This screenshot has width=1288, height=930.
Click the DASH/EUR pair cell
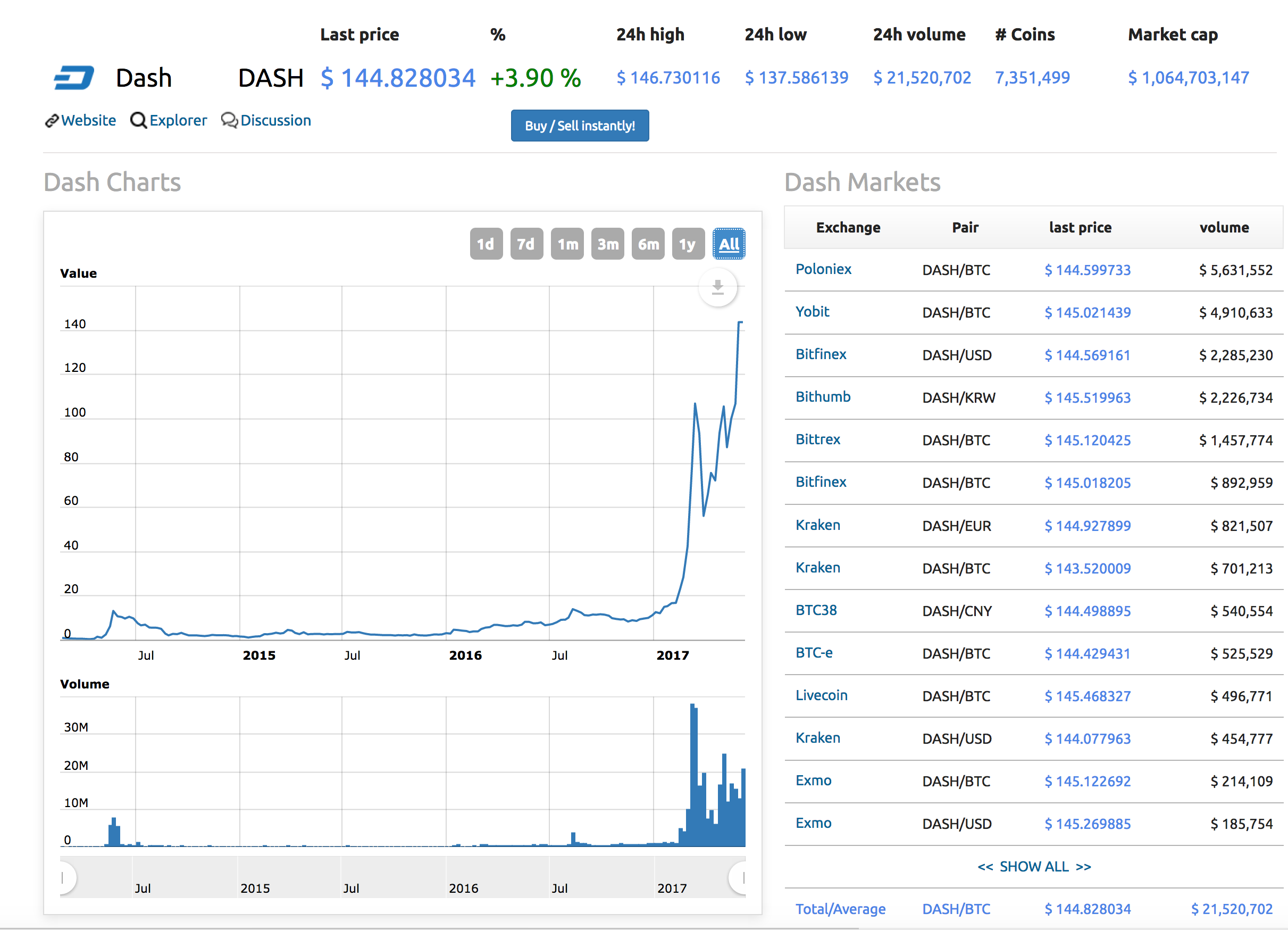pyautogui.click(x=957, y=526)
